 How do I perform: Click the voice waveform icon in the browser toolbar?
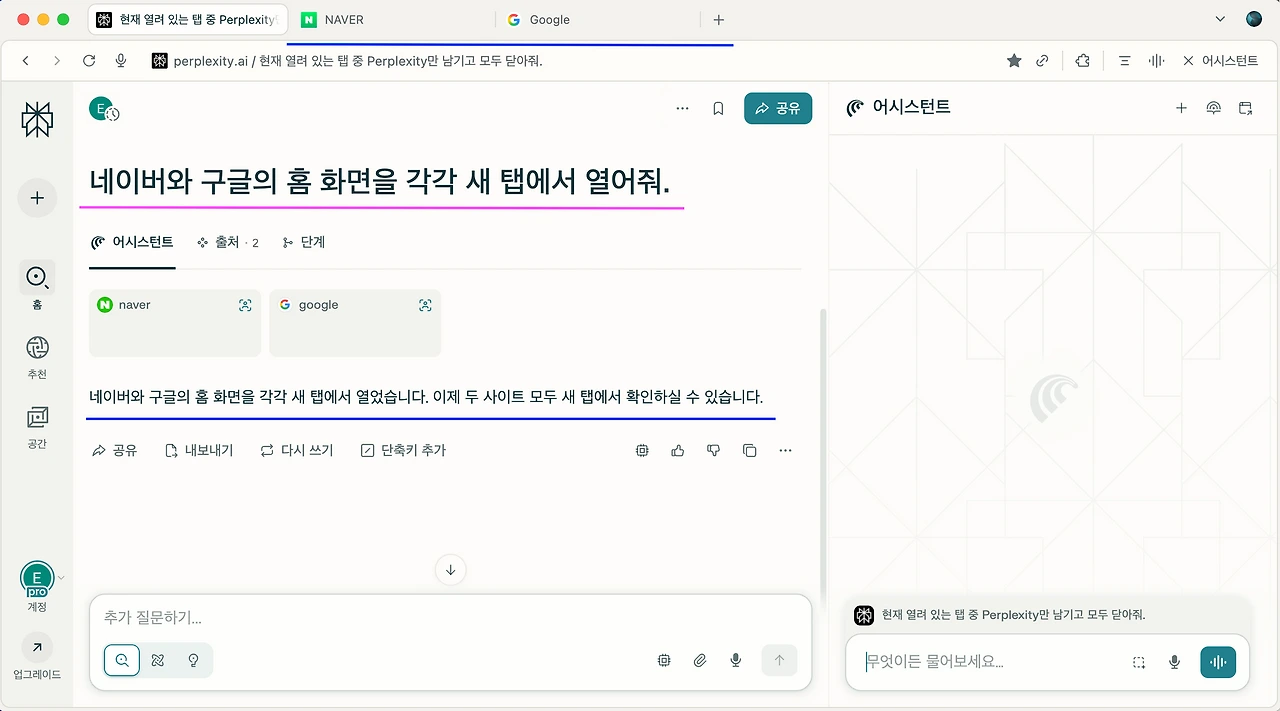coord(1156,61)
